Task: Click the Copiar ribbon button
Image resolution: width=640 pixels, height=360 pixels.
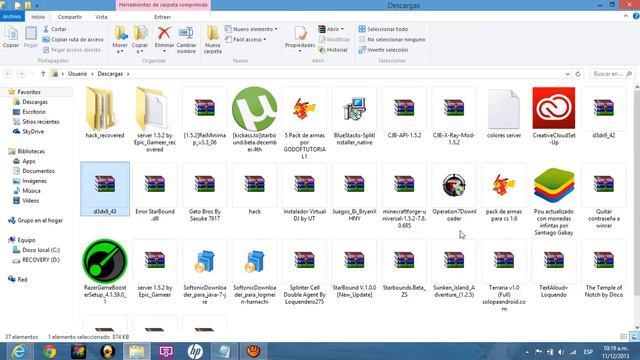Action: tap(11, 37)
